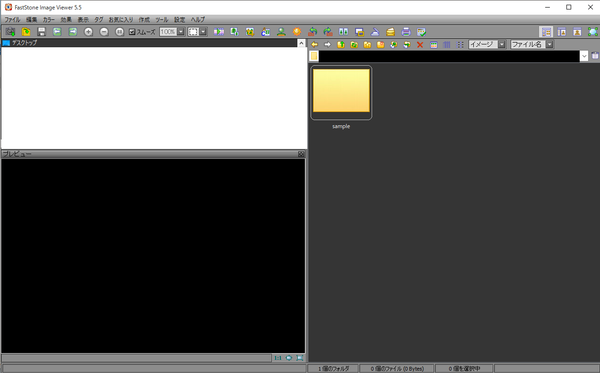Viewport: 600px width, 373px height.
Task: Select the windowed view layout icon
Action: pyautogui.click(x=562, y=32)
